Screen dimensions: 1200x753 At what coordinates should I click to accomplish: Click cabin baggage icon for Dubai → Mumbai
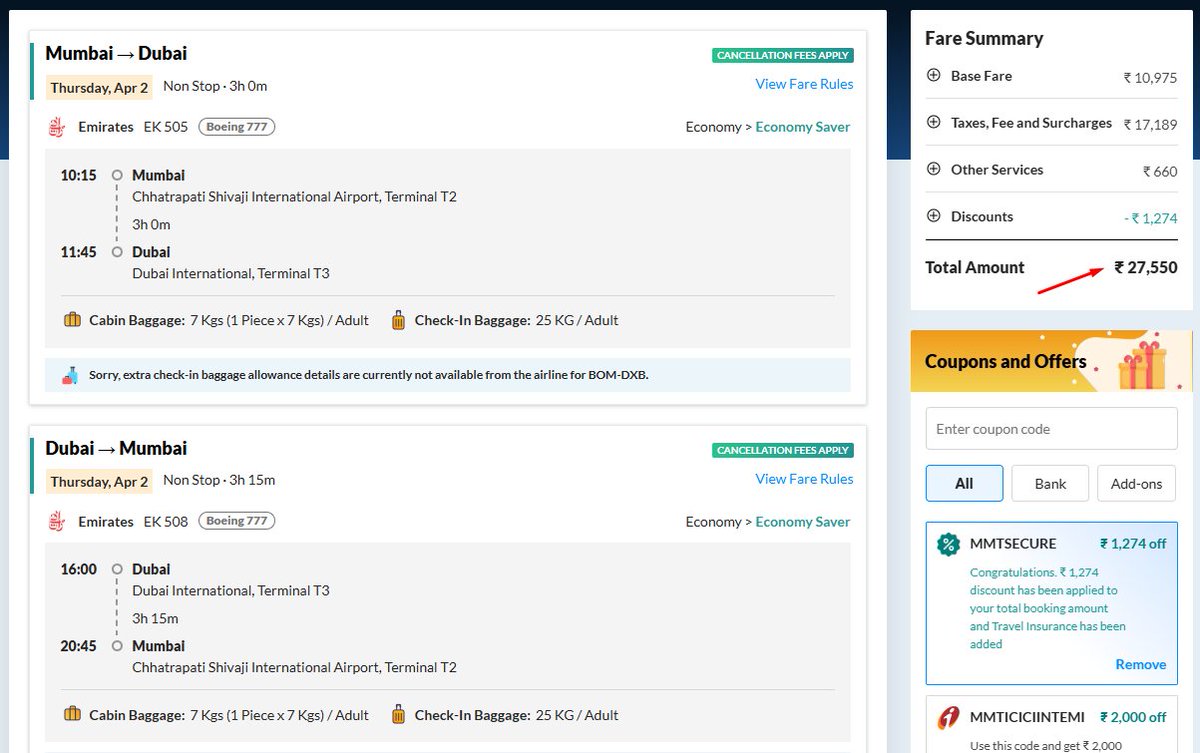(72, 715)
